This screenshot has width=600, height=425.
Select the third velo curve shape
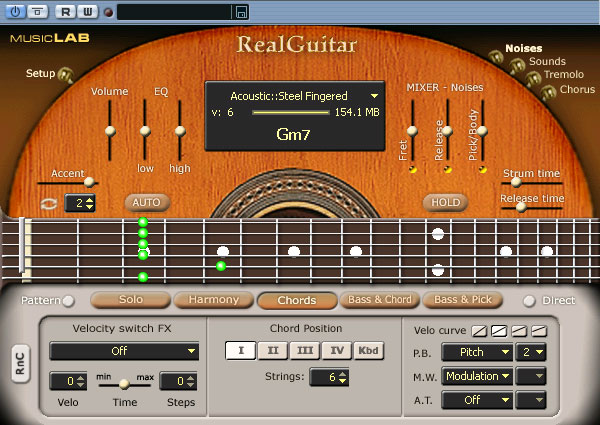coord(519,331)
